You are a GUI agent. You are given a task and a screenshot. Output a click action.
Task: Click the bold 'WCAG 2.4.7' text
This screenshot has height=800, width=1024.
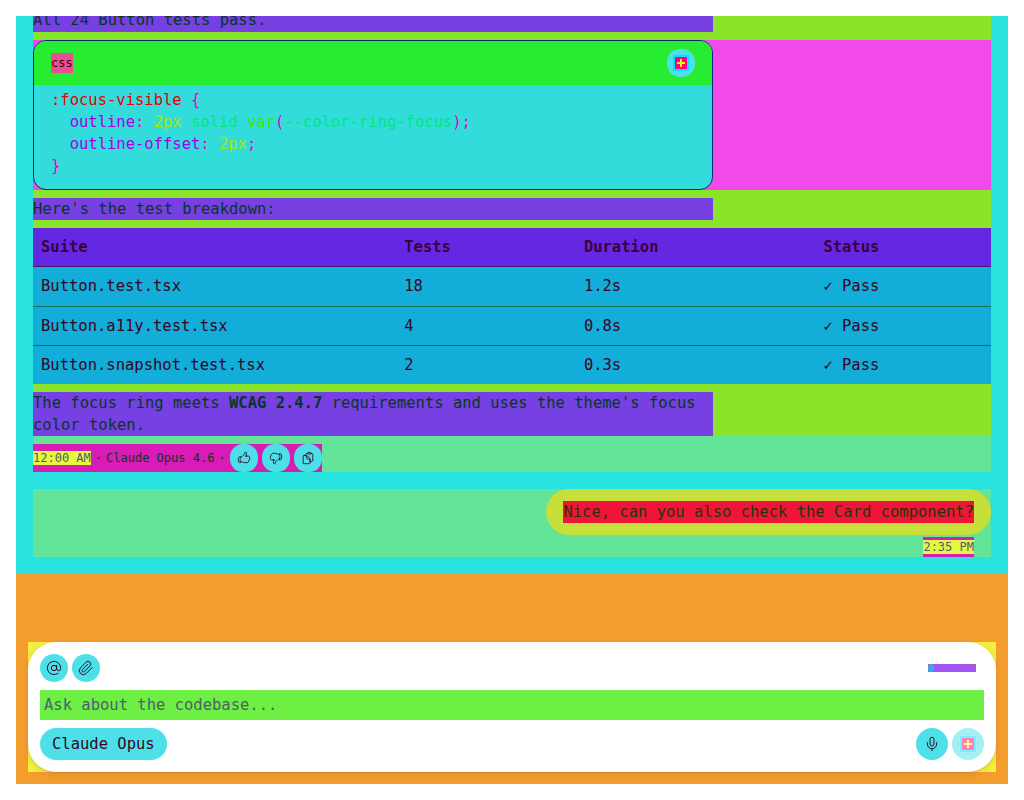276,403
